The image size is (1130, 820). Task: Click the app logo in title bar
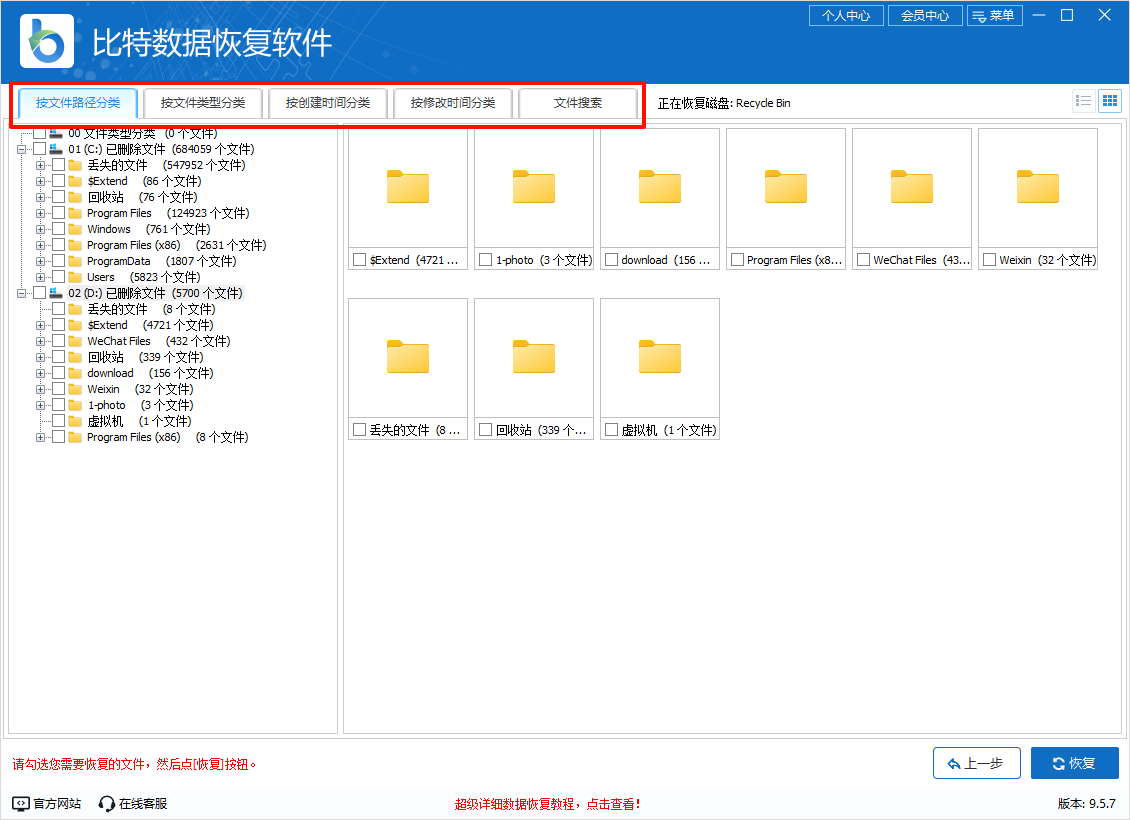click(x=45, y=42)
